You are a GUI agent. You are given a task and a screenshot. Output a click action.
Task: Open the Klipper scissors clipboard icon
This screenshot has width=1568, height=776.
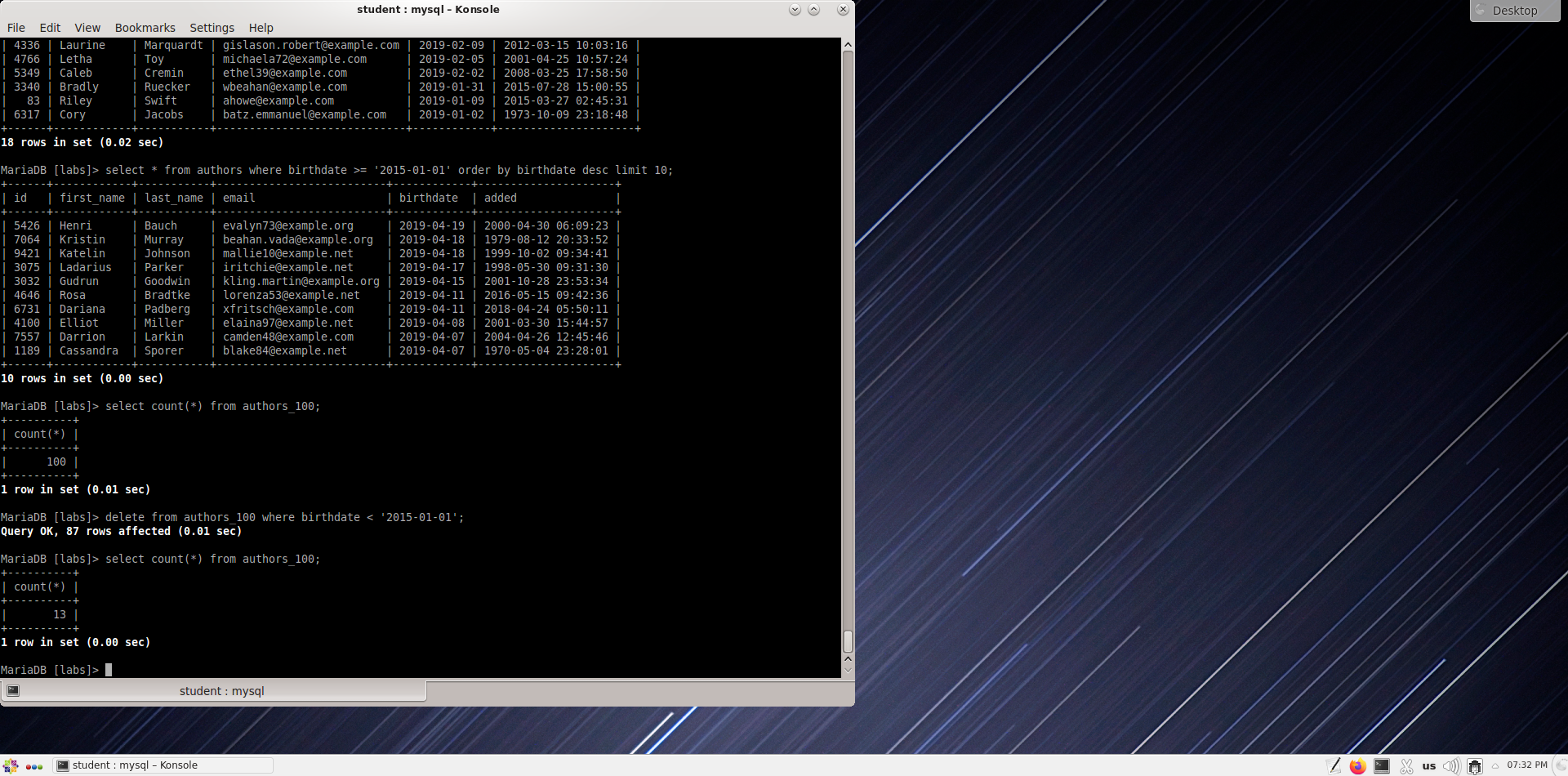pyautogui.click(x=1406, y=765)
